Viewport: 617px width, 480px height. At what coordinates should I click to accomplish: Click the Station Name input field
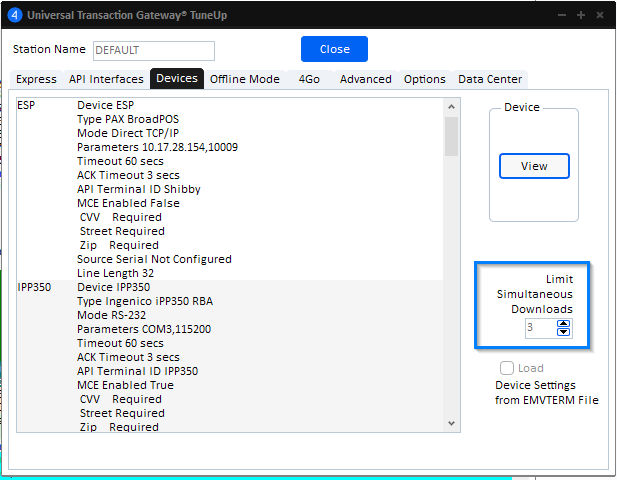point(153,50)
